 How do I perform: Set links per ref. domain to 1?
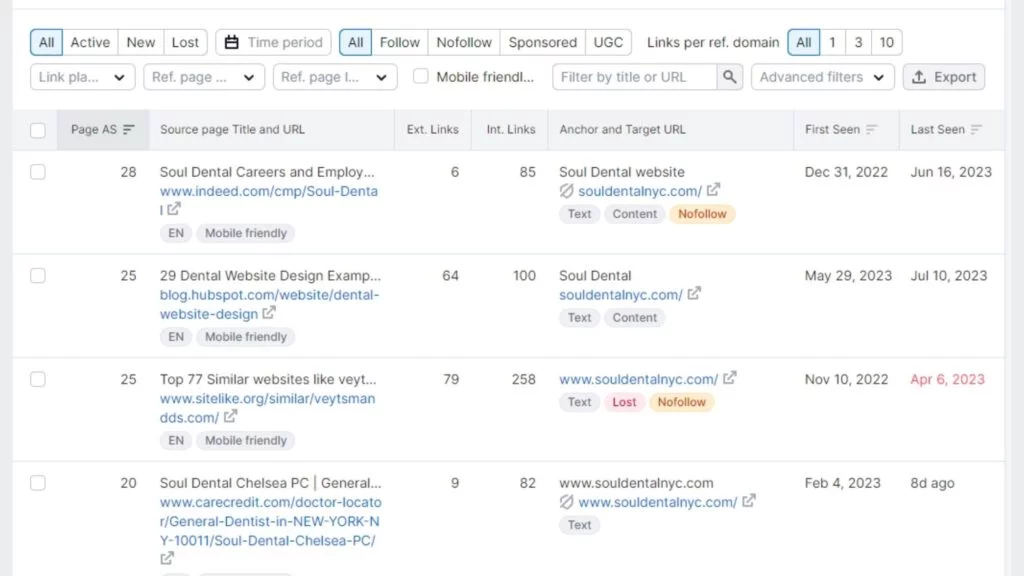832,42
